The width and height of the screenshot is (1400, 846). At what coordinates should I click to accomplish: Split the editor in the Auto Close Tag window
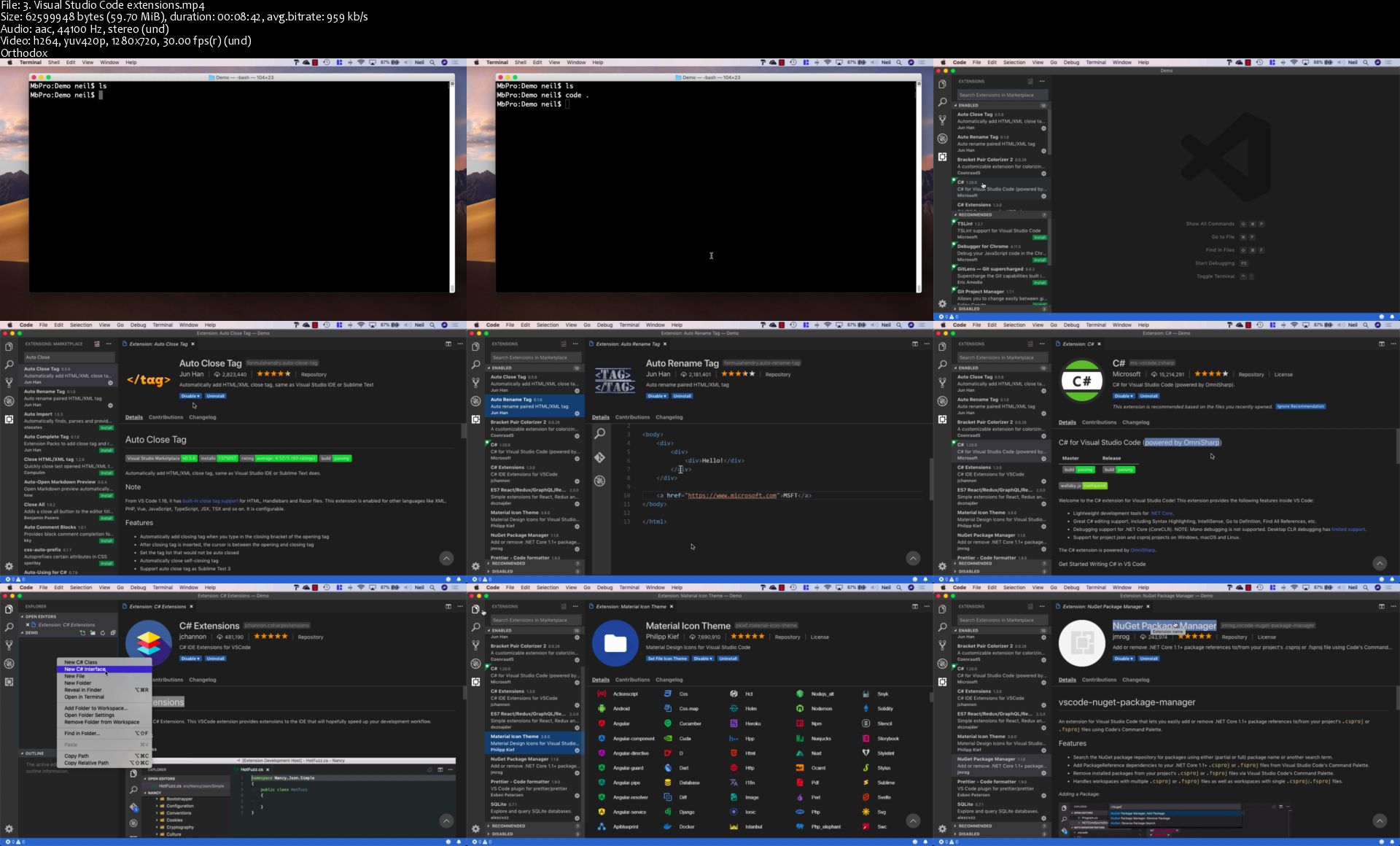point(448,344)
